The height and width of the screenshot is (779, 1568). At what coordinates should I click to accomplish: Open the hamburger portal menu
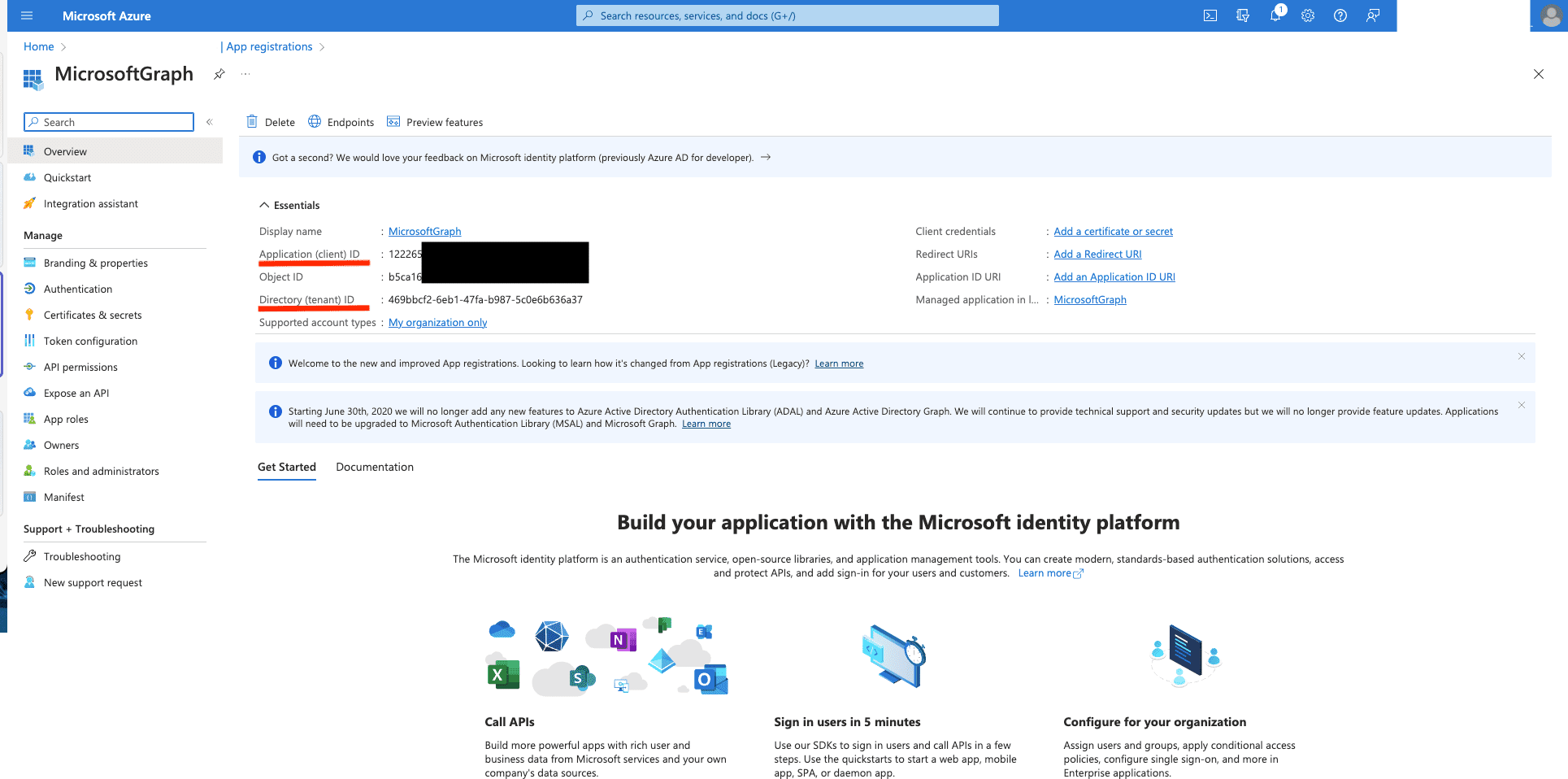pos(27,15)
